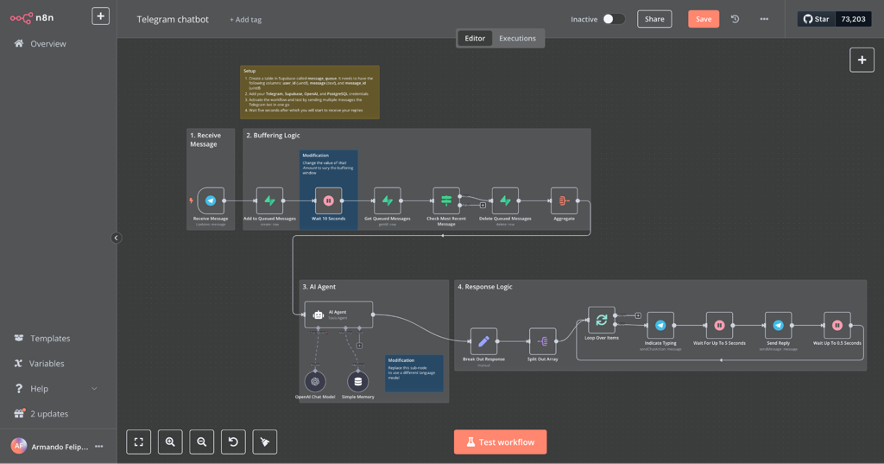Click the plus button beside n8n logo
This screenshot has width=884, height=464.
point(100,16)
